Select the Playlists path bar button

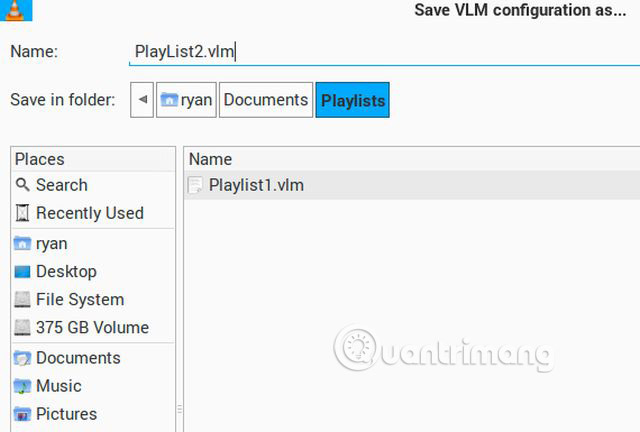(x=352, y=100)
